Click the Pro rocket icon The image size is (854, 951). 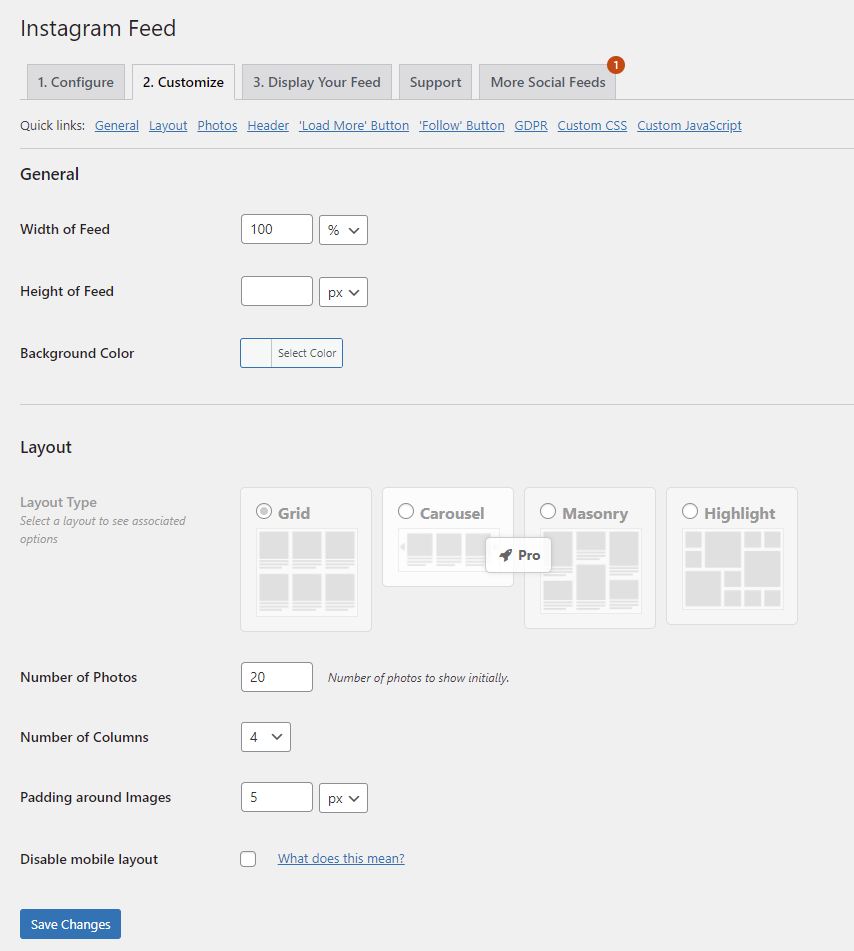(x=506, y=555)
